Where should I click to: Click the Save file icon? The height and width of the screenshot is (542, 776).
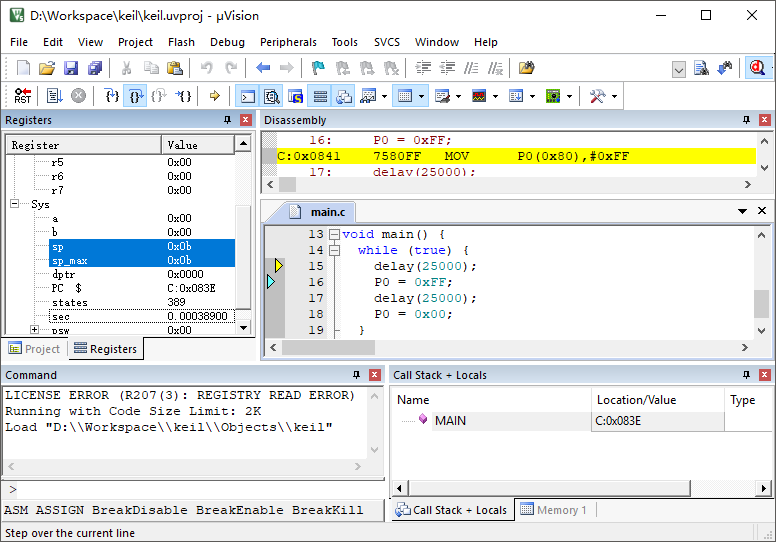point(71,68)
